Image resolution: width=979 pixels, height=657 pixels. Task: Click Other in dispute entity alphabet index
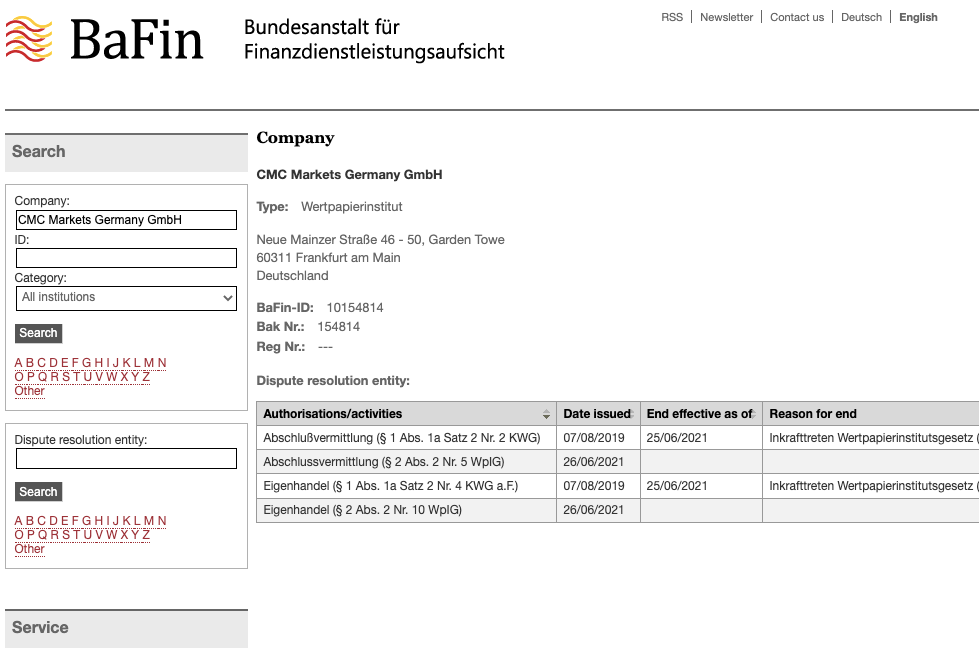click(x=29, y=549)
